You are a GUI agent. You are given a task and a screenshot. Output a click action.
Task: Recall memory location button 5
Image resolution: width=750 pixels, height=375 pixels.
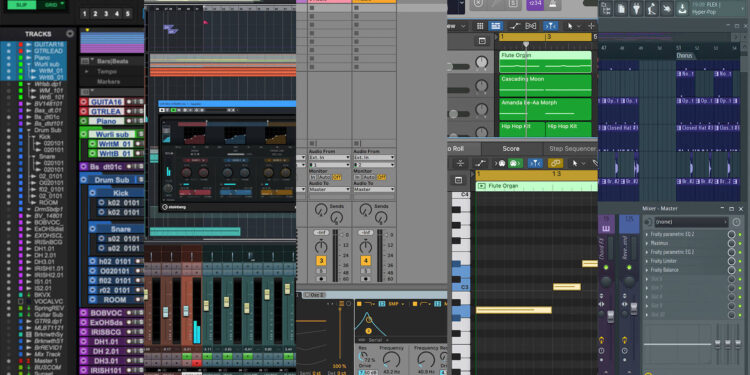pos(127,14)
